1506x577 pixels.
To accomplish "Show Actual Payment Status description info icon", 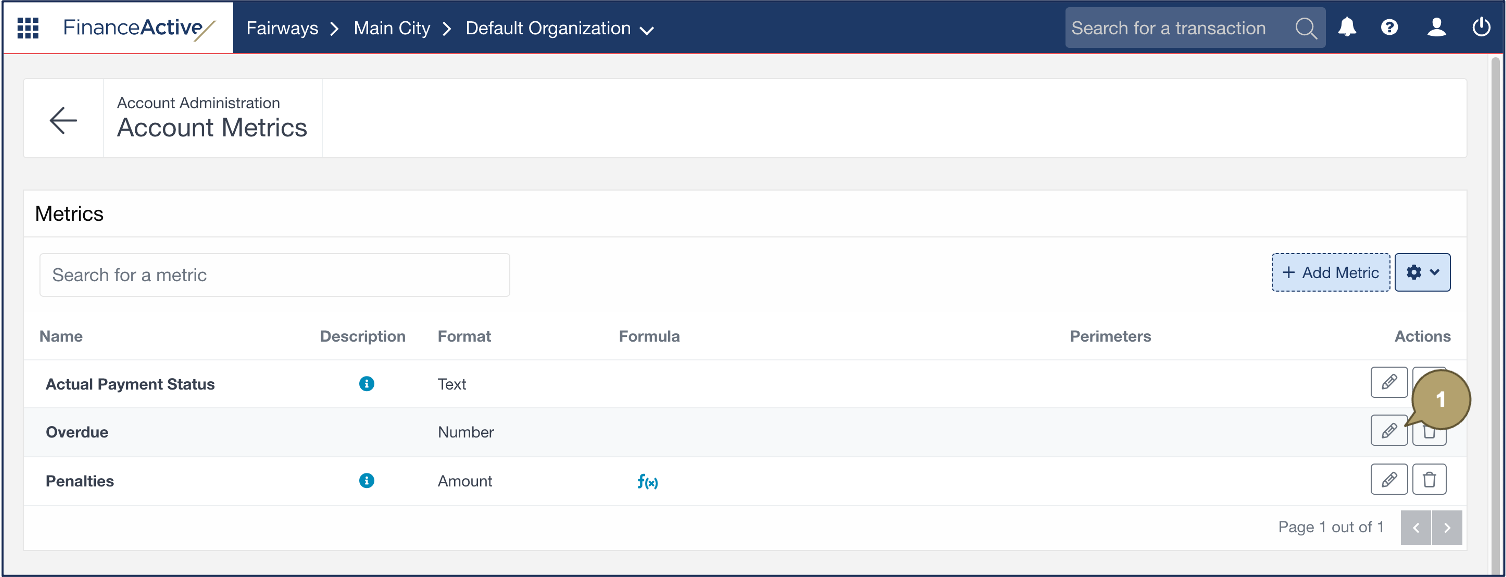I will pyautogui.click(x=366, y=384).
